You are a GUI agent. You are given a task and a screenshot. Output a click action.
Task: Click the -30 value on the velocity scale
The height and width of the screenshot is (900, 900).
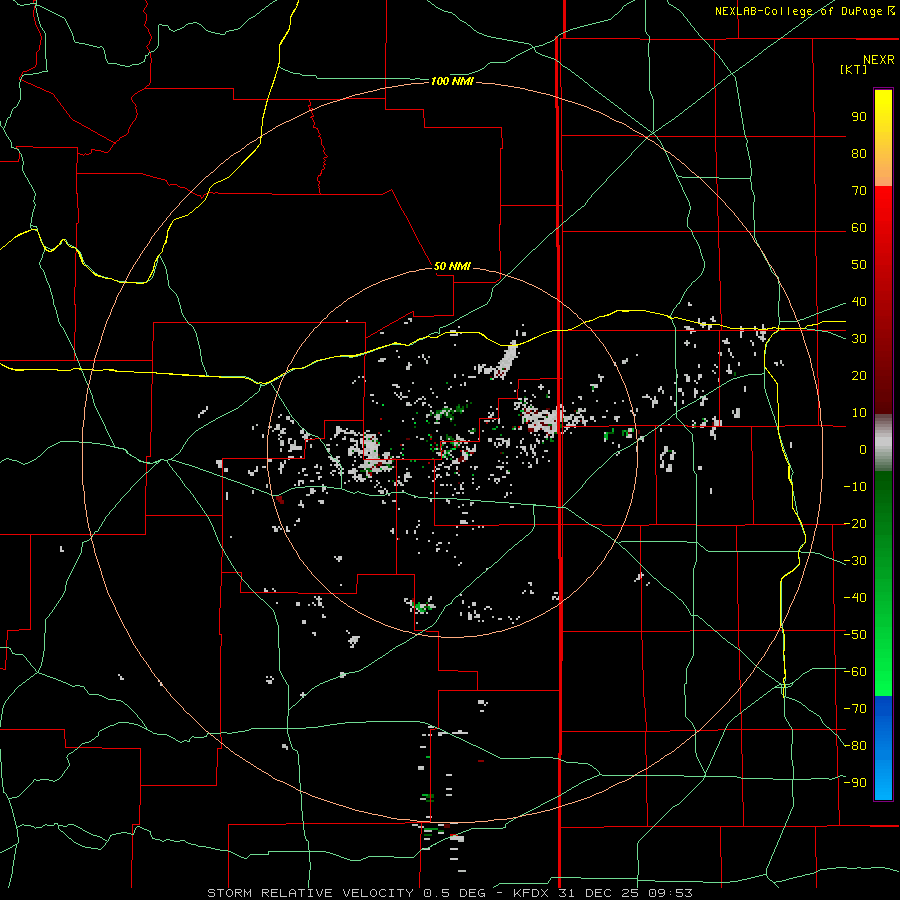pos(855,561)
